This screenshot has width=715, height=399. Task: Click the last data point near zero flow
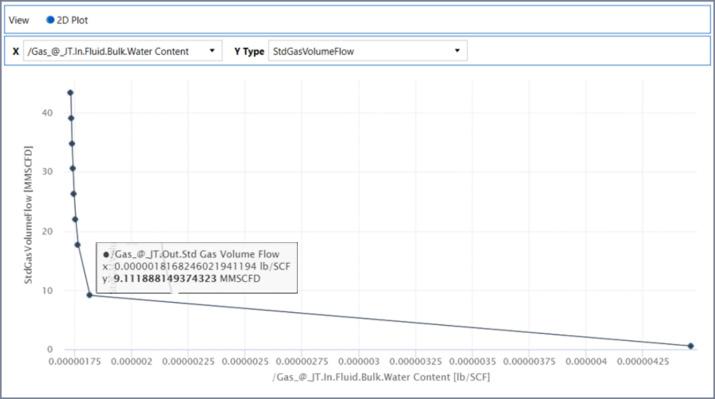690,346
